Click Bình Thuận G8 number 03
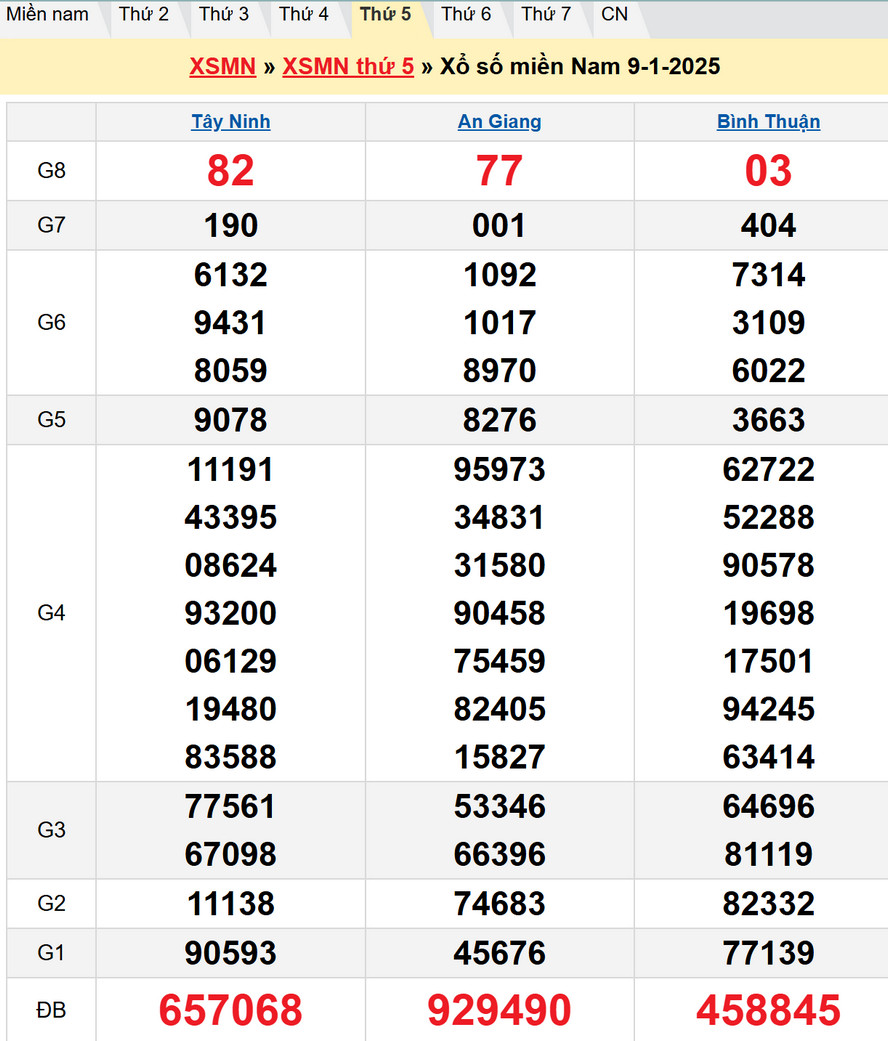The image size is (888, 1041). [x=768, y=171]
